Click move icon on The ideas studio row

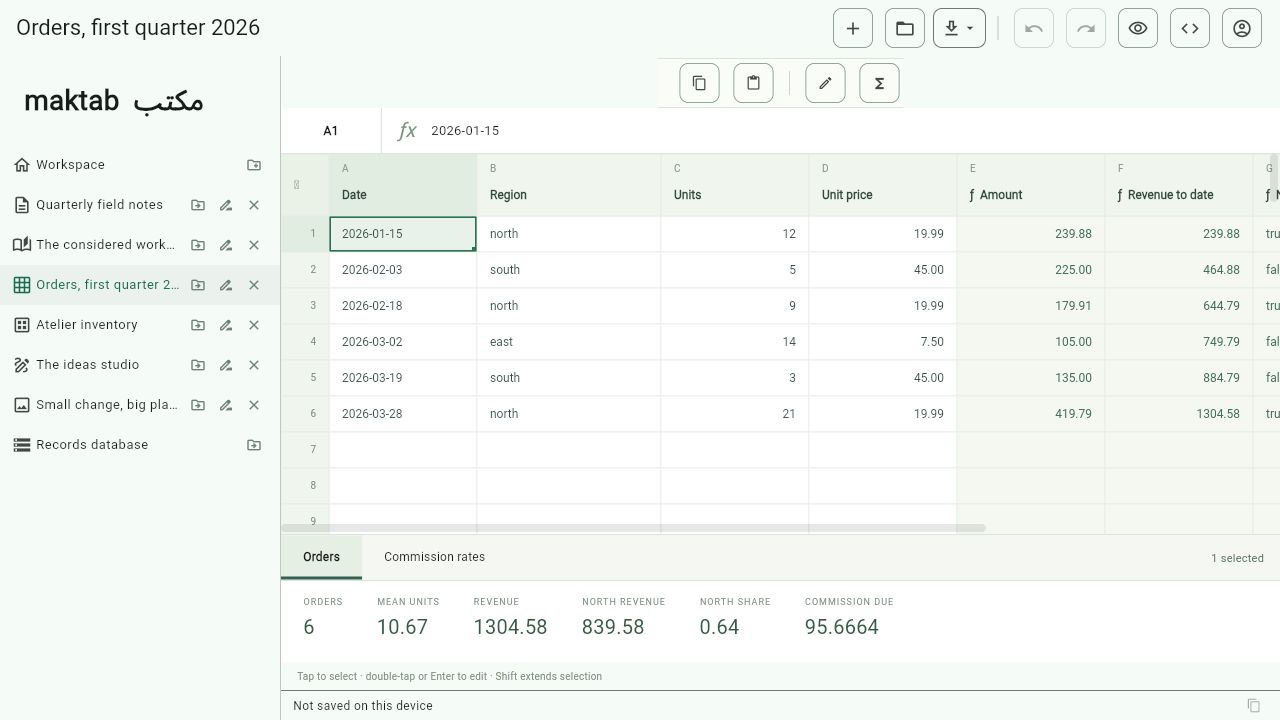click(198, 365)
